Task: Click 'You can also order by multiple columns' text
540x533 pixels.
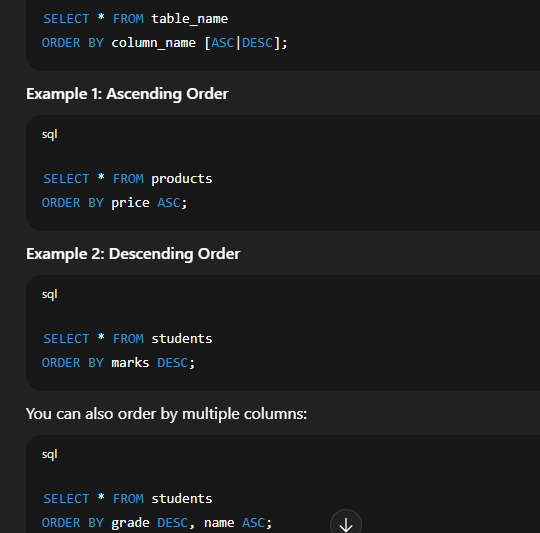Action: (x=166, y=414)
